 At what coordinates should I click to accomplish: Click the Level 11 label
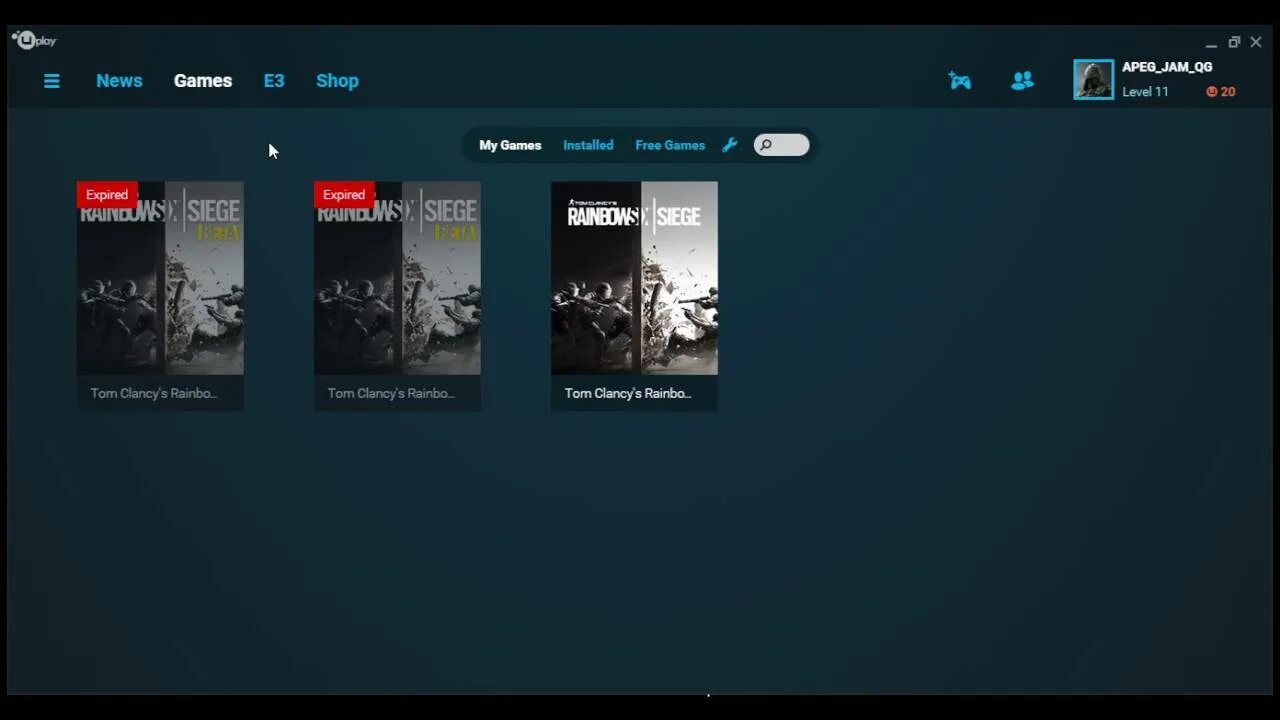click(1145, 92)
